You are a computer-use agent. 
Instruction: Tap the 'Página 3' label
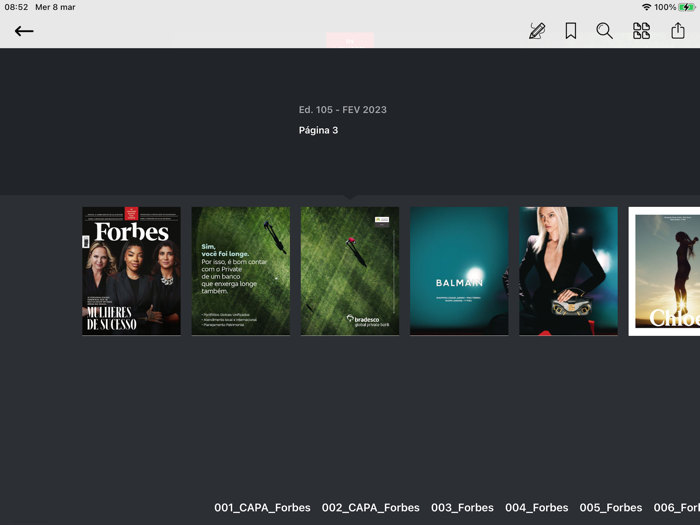pos(318,130)
